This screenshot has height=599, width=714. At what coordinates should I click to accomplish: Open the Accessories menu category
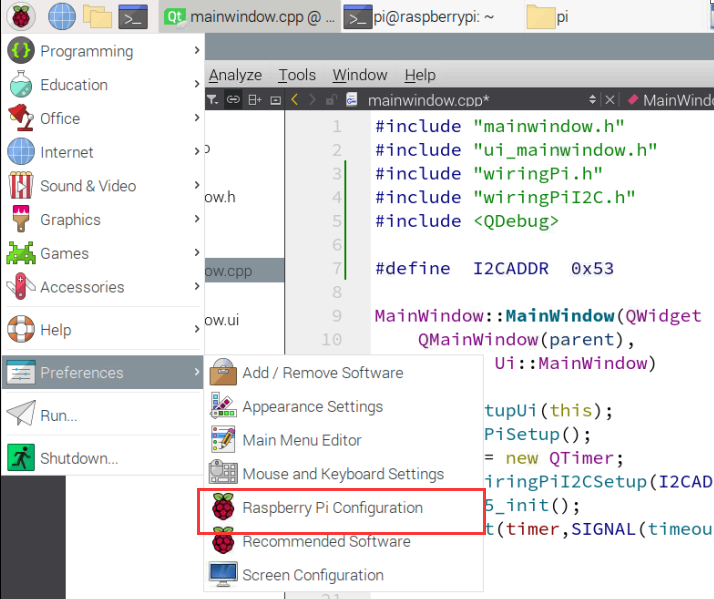tap(103, 287)
